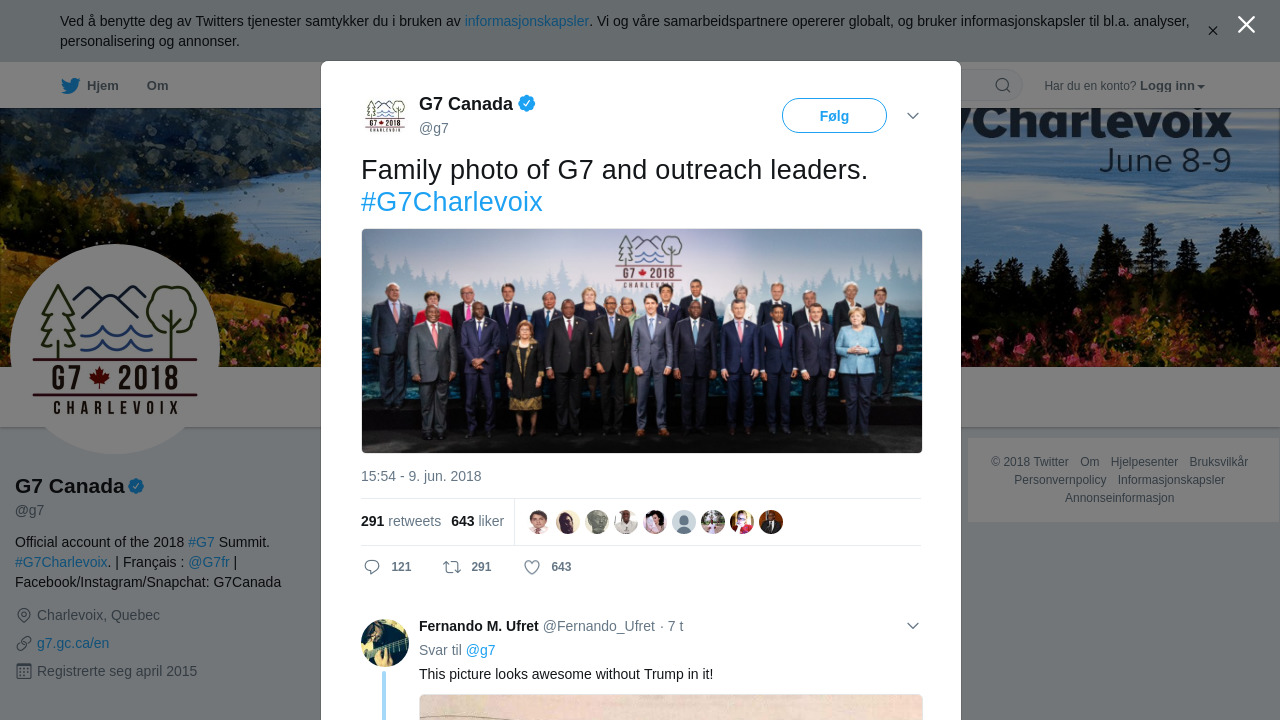Screen dimensions: 1280x720
Task: Click the search magnifier icon
Action: [1002, 85]
